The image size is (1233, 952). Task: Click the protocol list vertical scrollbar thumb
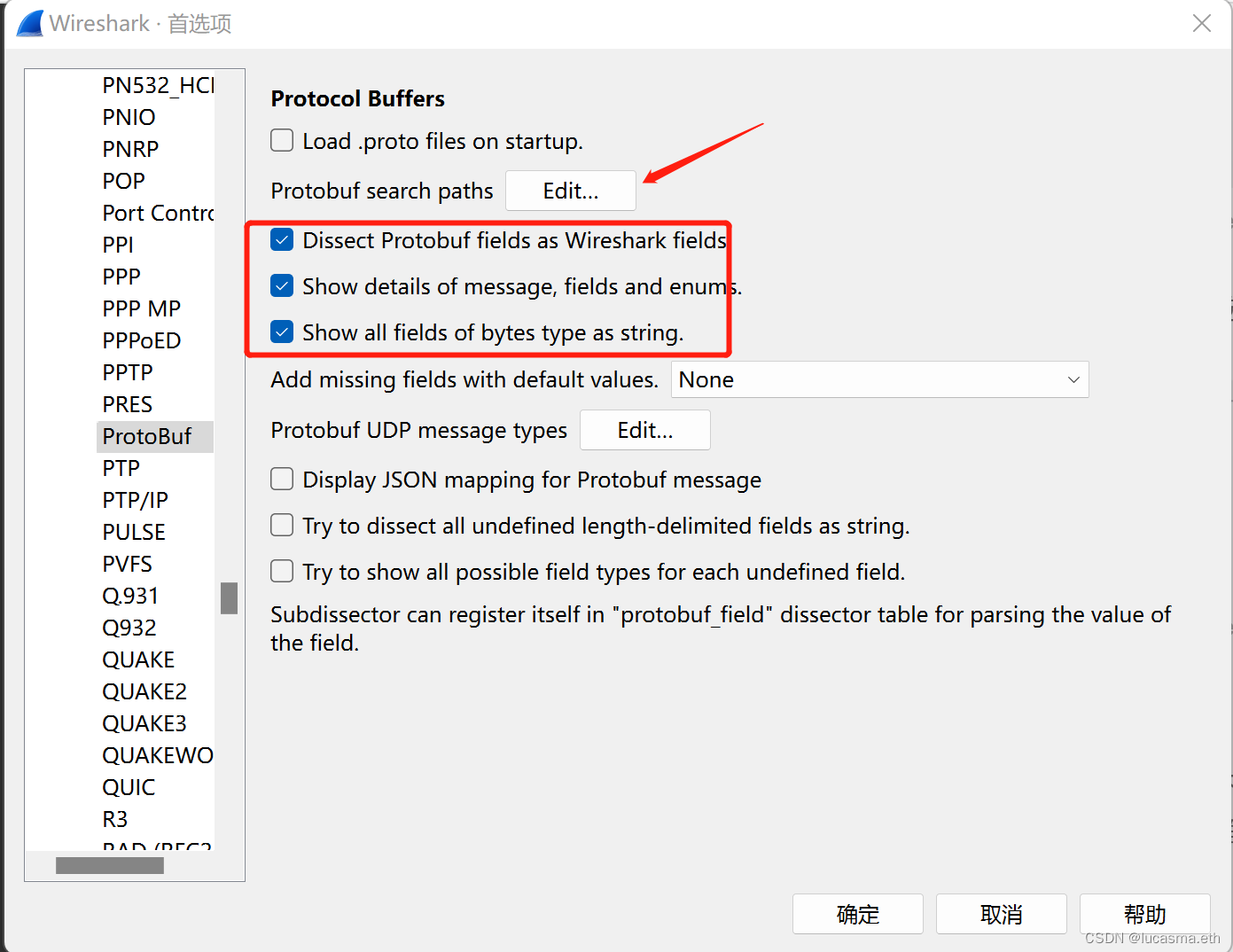[x=229, y=598]
